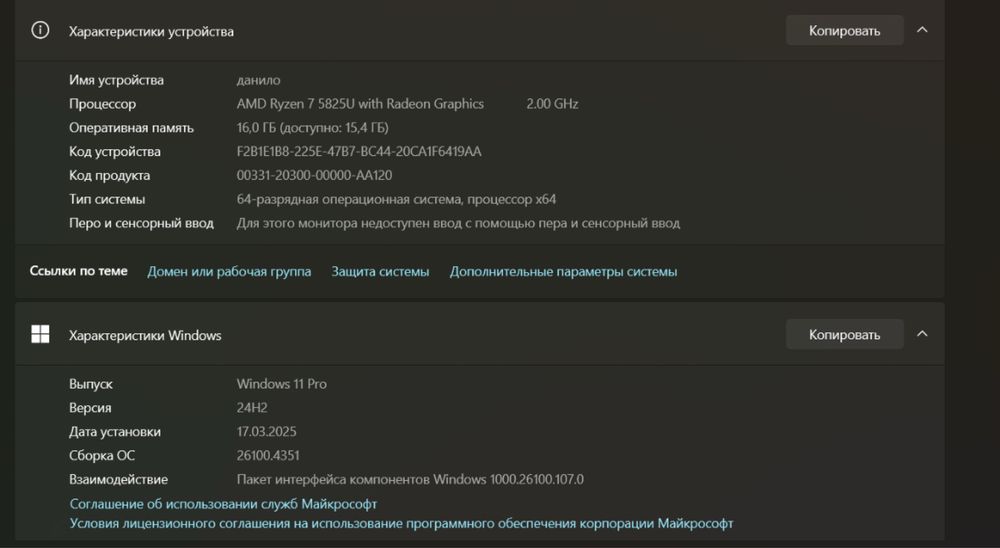Copy device specifications with Копировать button

[844, 30]
